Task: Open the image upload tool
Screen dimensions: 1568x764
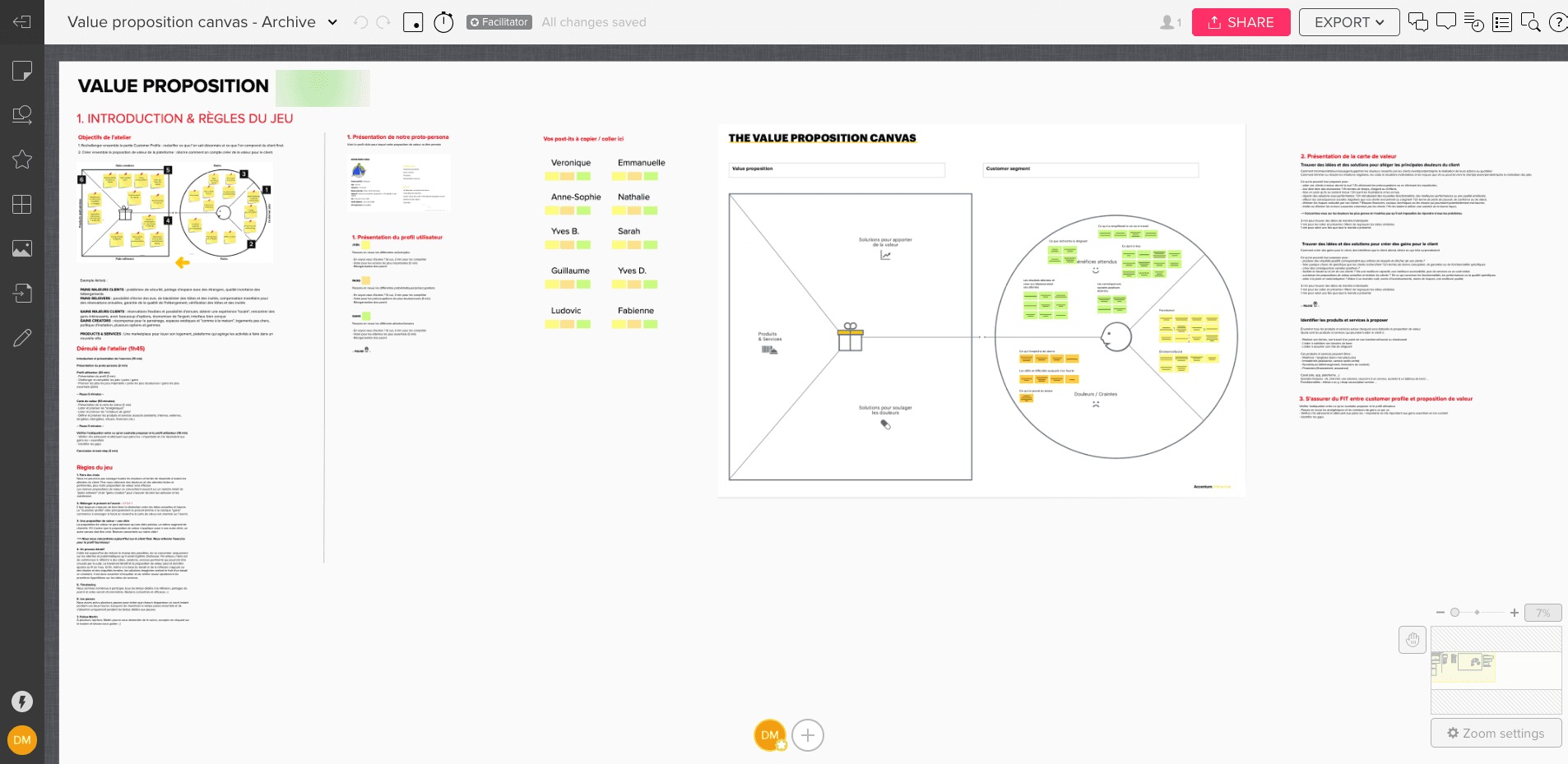Action: click(22, 248)
